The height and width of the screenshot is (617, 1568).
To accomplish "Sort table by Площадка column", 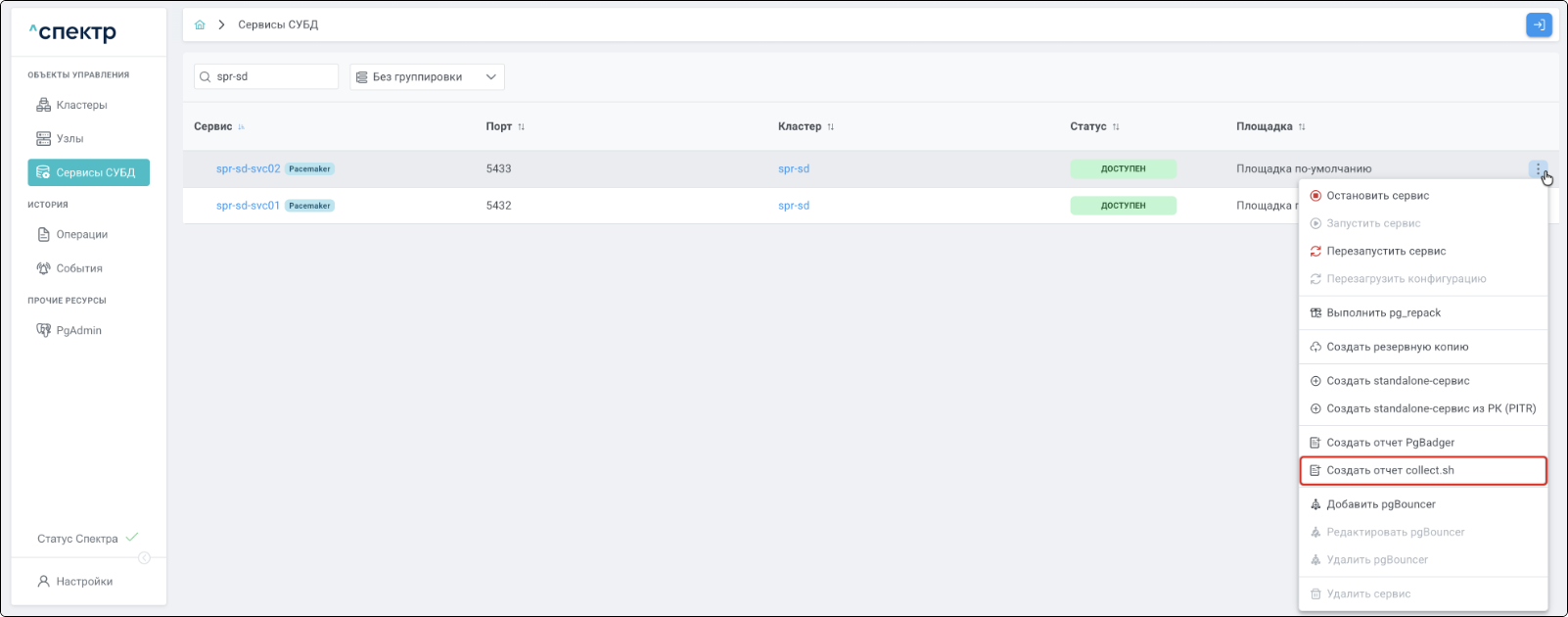I will pos(1301,127).
